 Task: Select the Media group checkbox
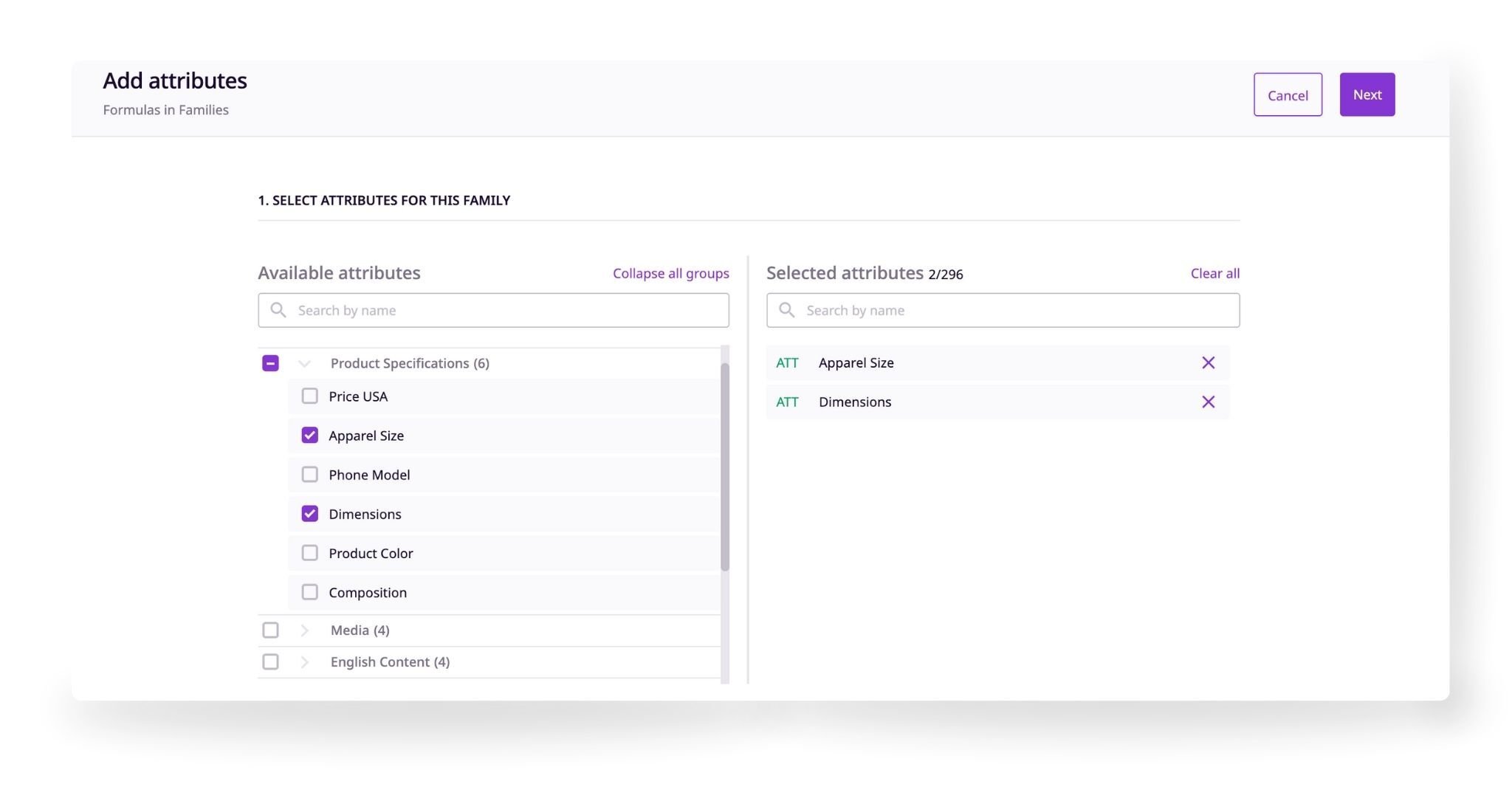click(270, 630)
